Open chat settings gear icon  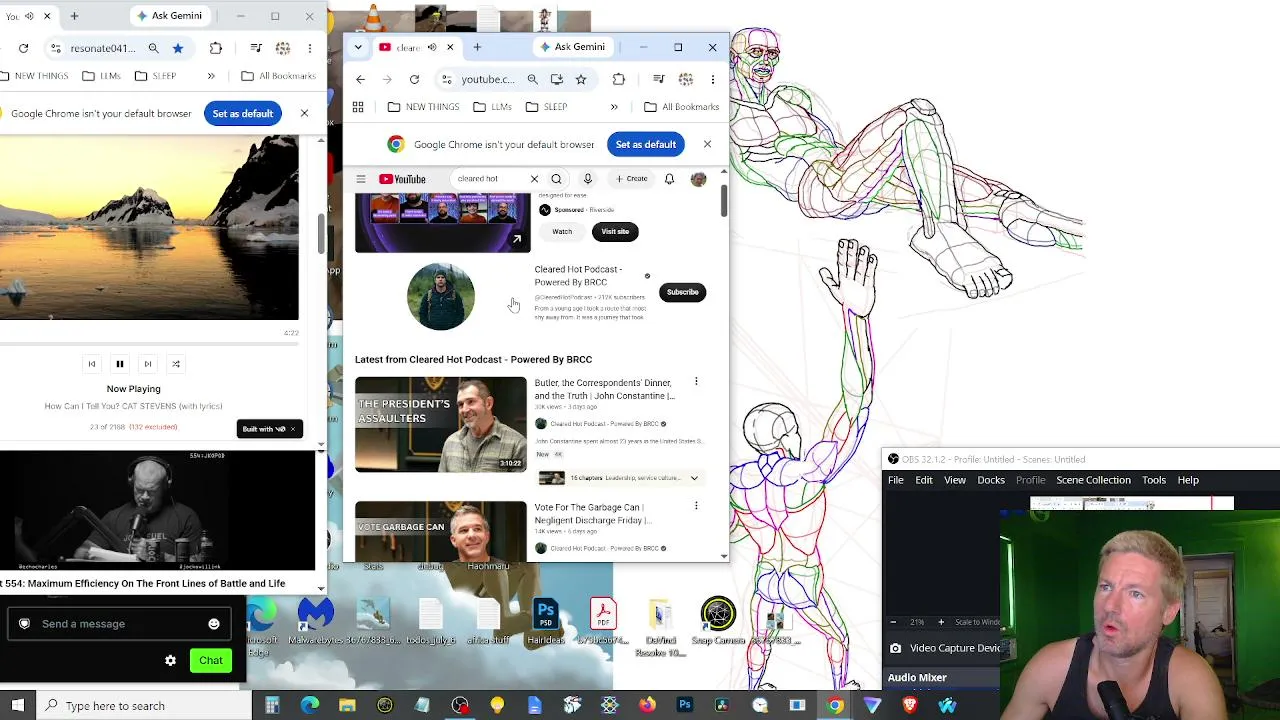pos(170,660)
